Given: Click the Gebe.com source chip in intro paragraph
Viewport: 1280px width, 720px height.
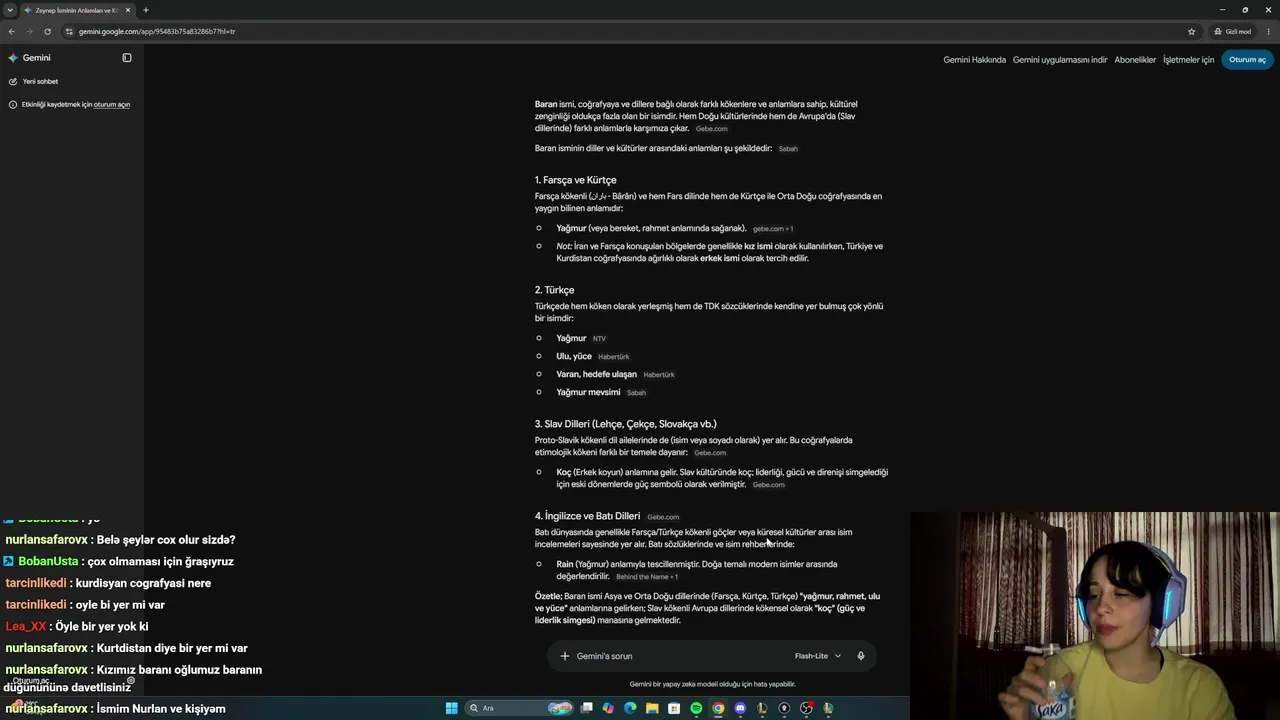Looking at the screenshot, I should [712, 129].
